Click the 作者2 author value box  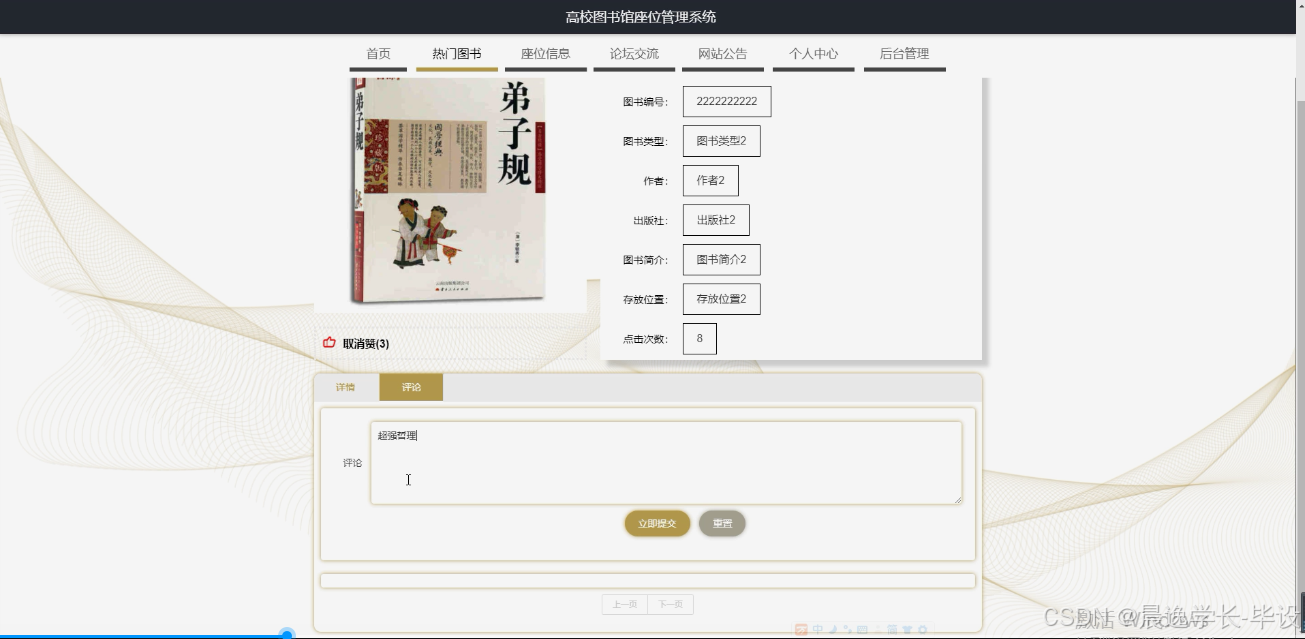710,180
